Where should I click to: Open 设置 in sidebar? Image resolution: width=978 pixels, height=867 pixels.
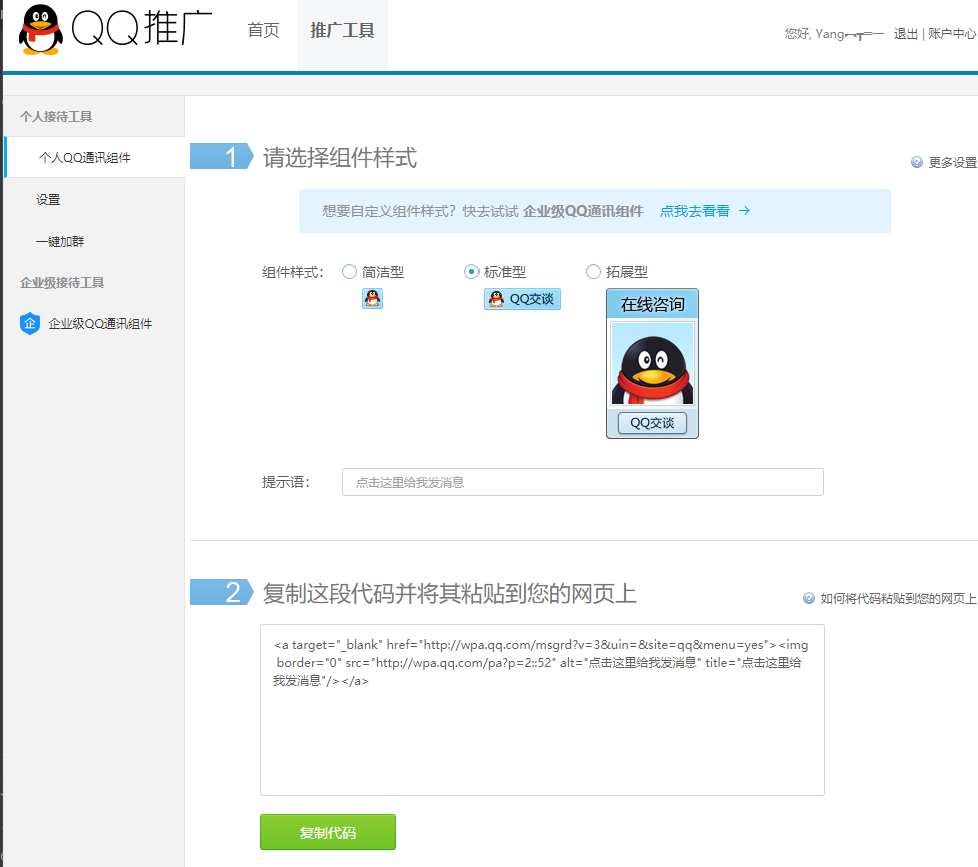click(48, 200)
